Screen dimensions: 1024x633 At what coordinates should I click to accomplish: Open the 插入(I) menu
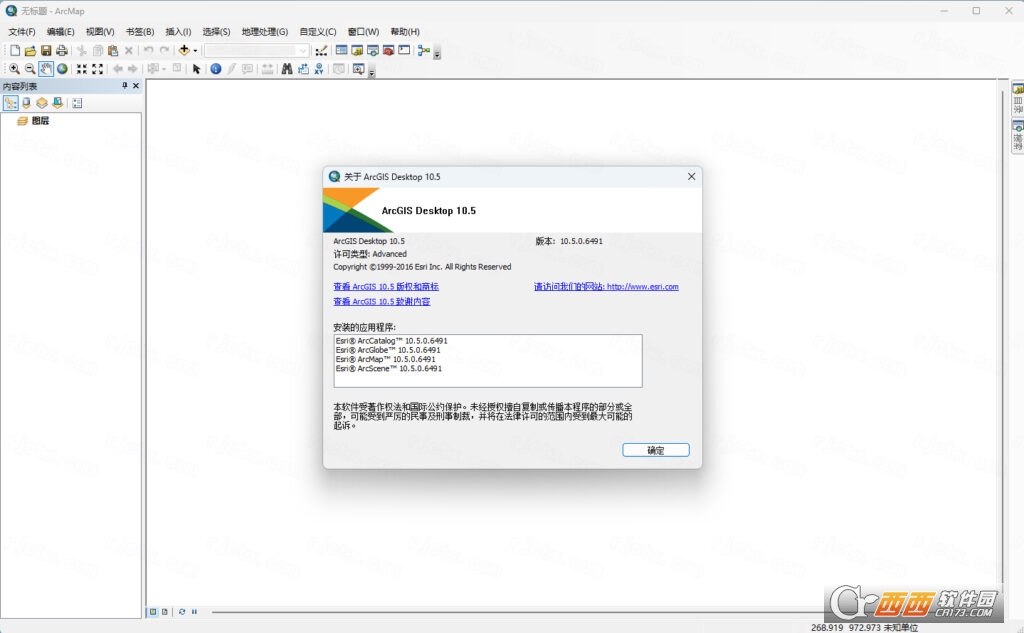pyautogui.click(x=178, y=31)
